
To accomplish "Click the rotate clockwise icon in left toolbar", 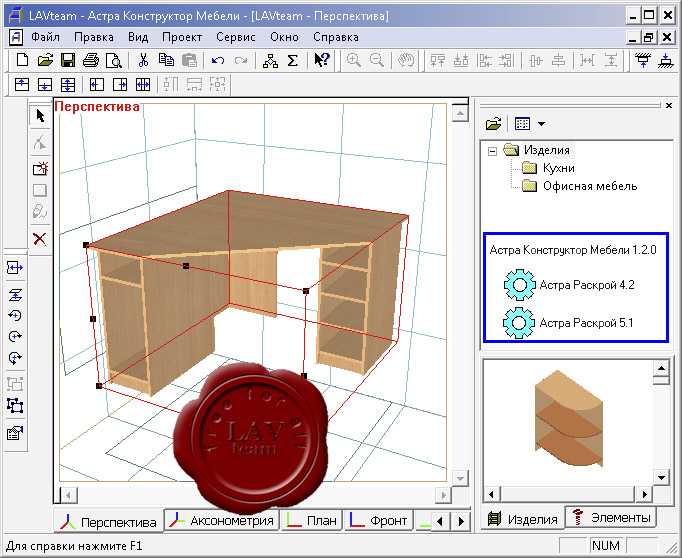I will [x=15, y=336].
